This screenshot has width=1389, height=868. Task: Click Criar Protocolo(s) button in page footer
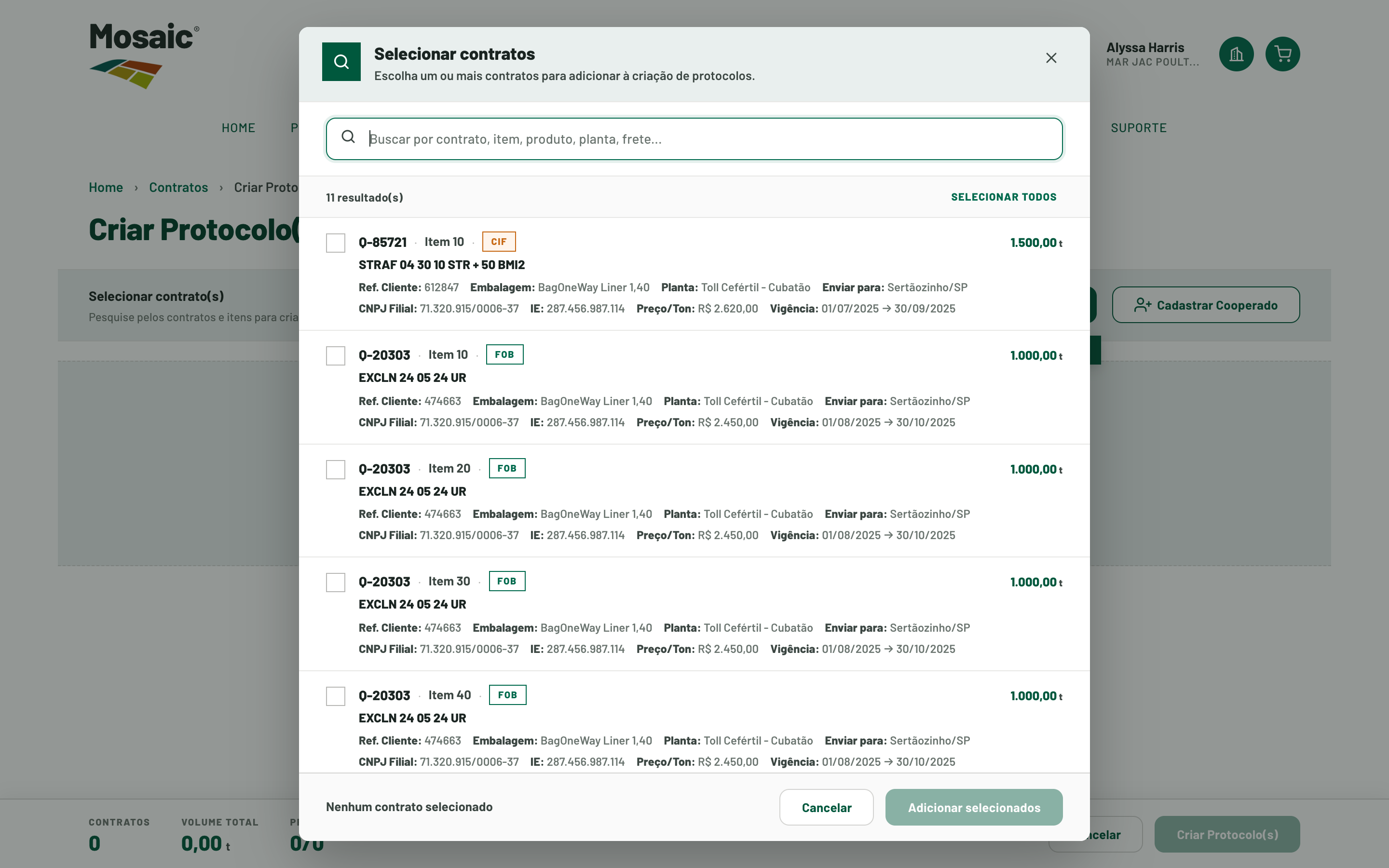[1227, 834]
